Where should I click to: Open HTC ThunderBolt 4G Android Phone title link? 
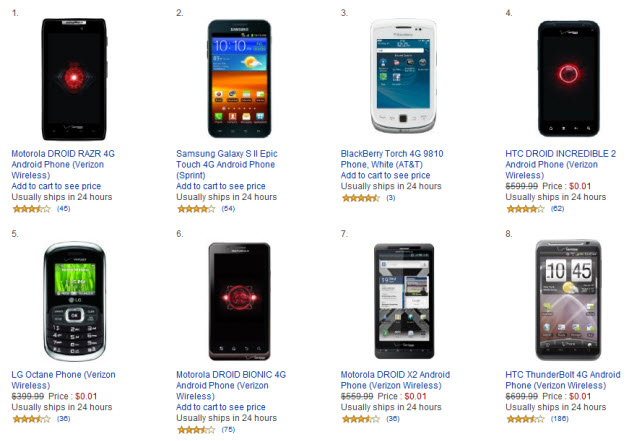click(562, 380)
